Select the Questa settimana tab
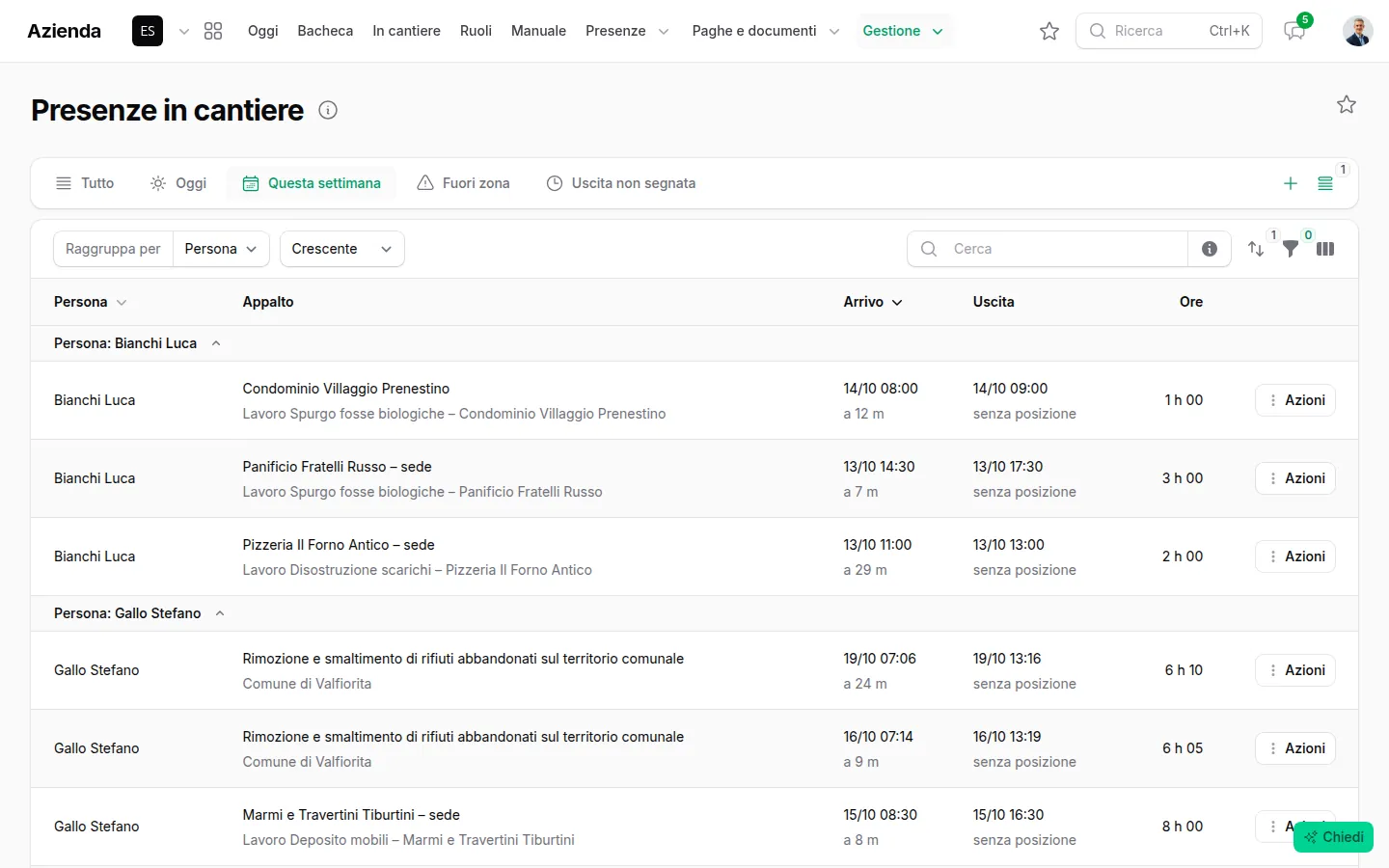The image size is (1389, 868). 312,183
